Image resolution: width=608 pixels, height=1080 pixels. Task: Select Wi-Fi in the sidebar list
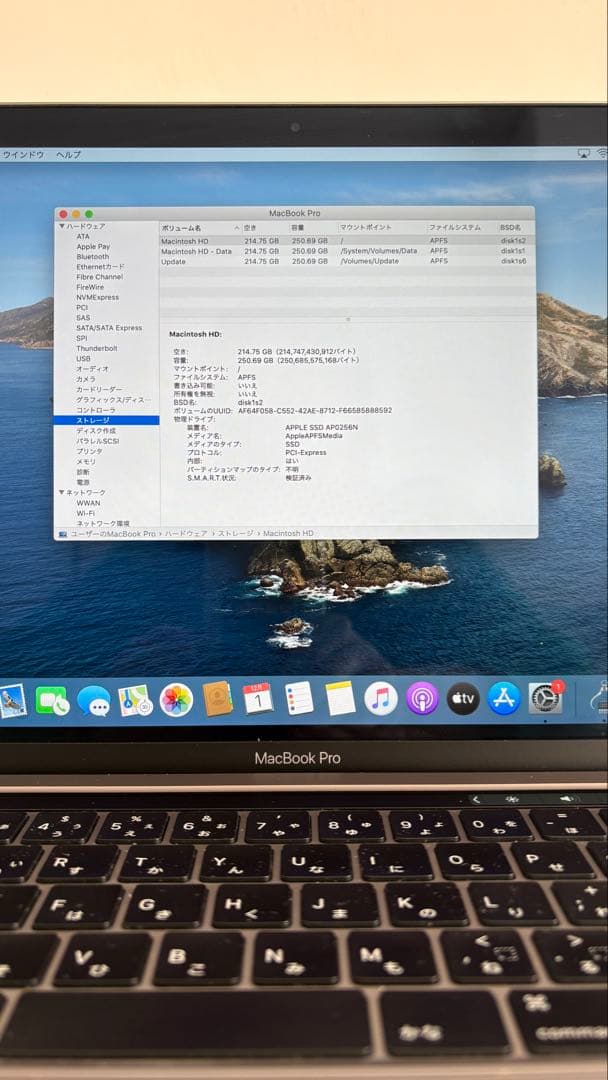click(x=85, y=513)
